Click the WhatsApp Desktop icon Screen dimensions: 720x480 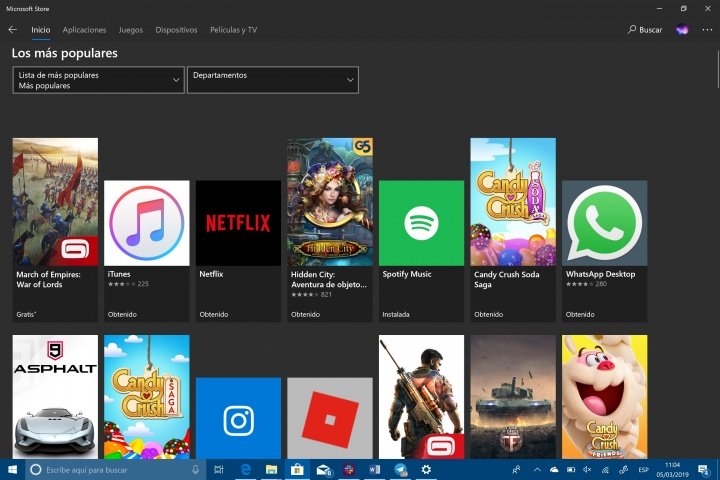(x=604, y=223)
